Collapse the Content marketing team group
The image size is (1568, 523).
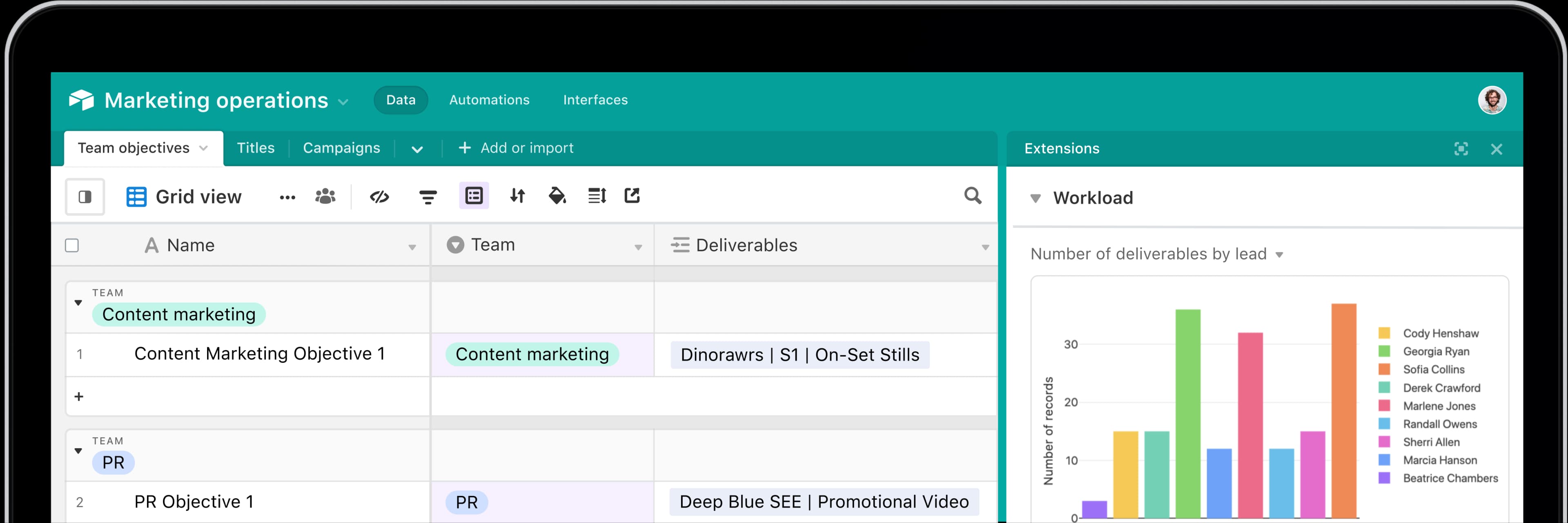click(x=78, y=303)
